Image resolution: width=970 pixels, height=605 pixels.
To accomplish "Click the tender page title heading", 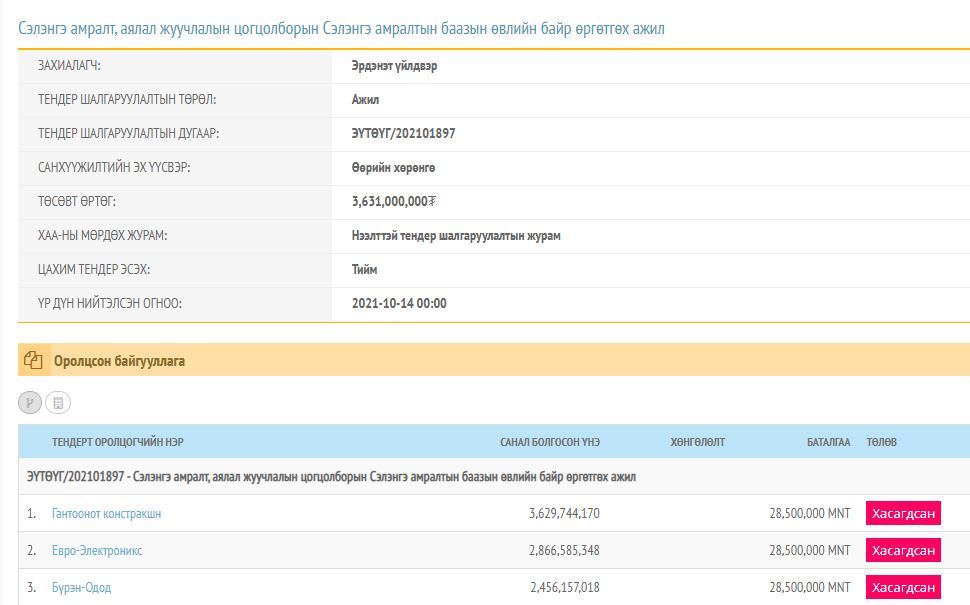I will tap(341, 29).
